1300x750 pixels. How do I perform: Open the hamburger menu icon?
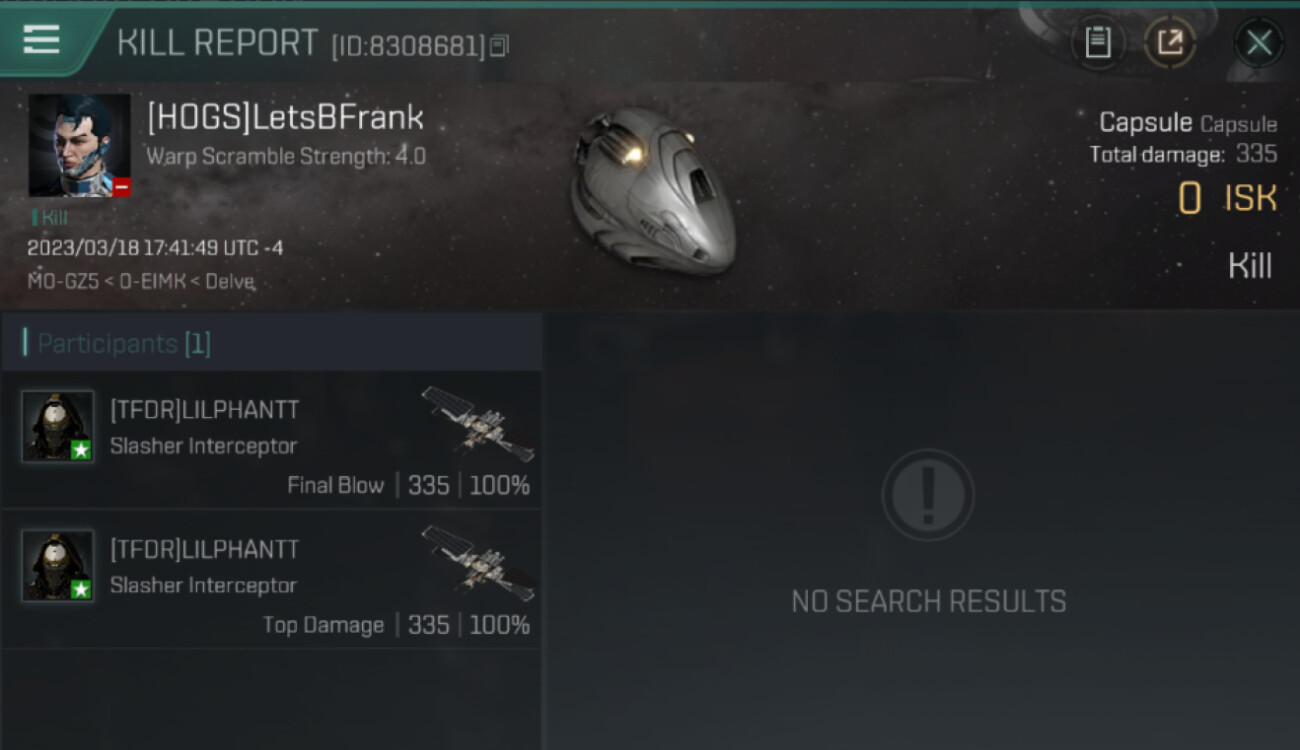(41, 39)
